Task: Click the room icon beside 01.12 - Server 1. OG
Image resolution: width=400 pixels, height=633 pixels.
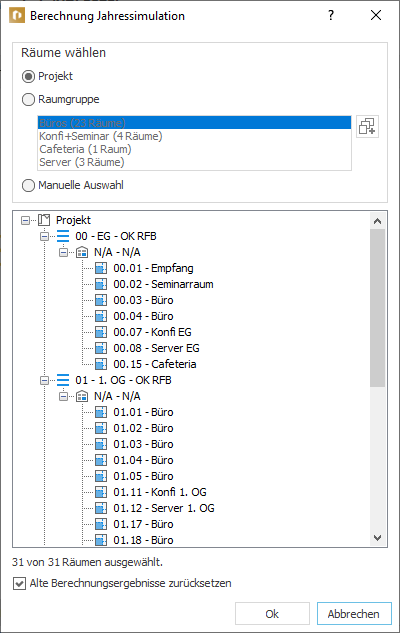Action: pyautogui.click(x=101, y=508)
